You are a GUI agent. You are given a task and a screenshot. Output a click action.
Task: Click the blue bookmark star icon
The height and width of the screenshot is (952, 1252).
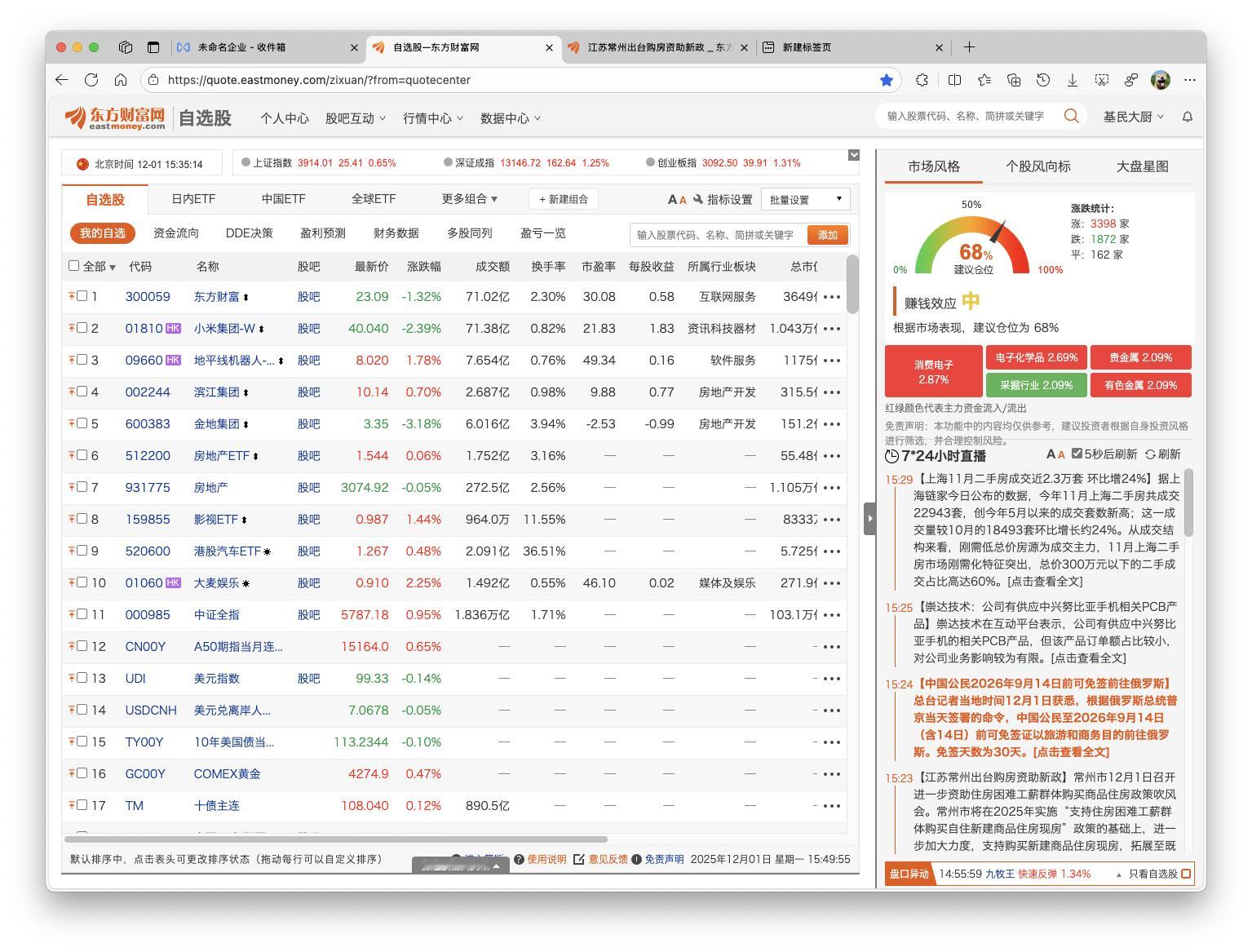tap(887, 80)
